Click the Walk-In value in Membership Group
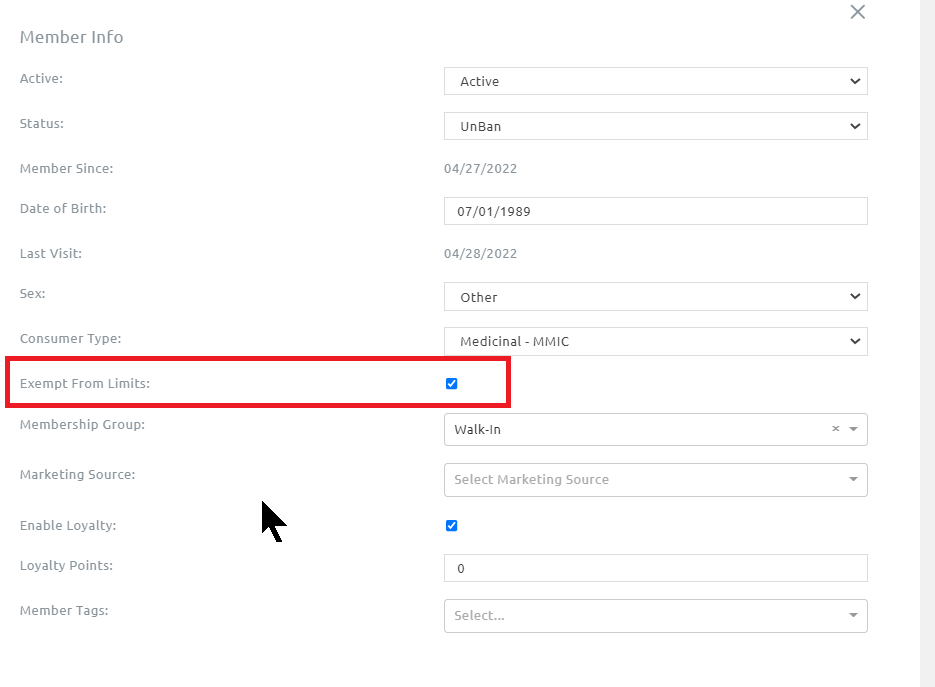The width and height of the screenshot is (935, 687). pos(477,429)
